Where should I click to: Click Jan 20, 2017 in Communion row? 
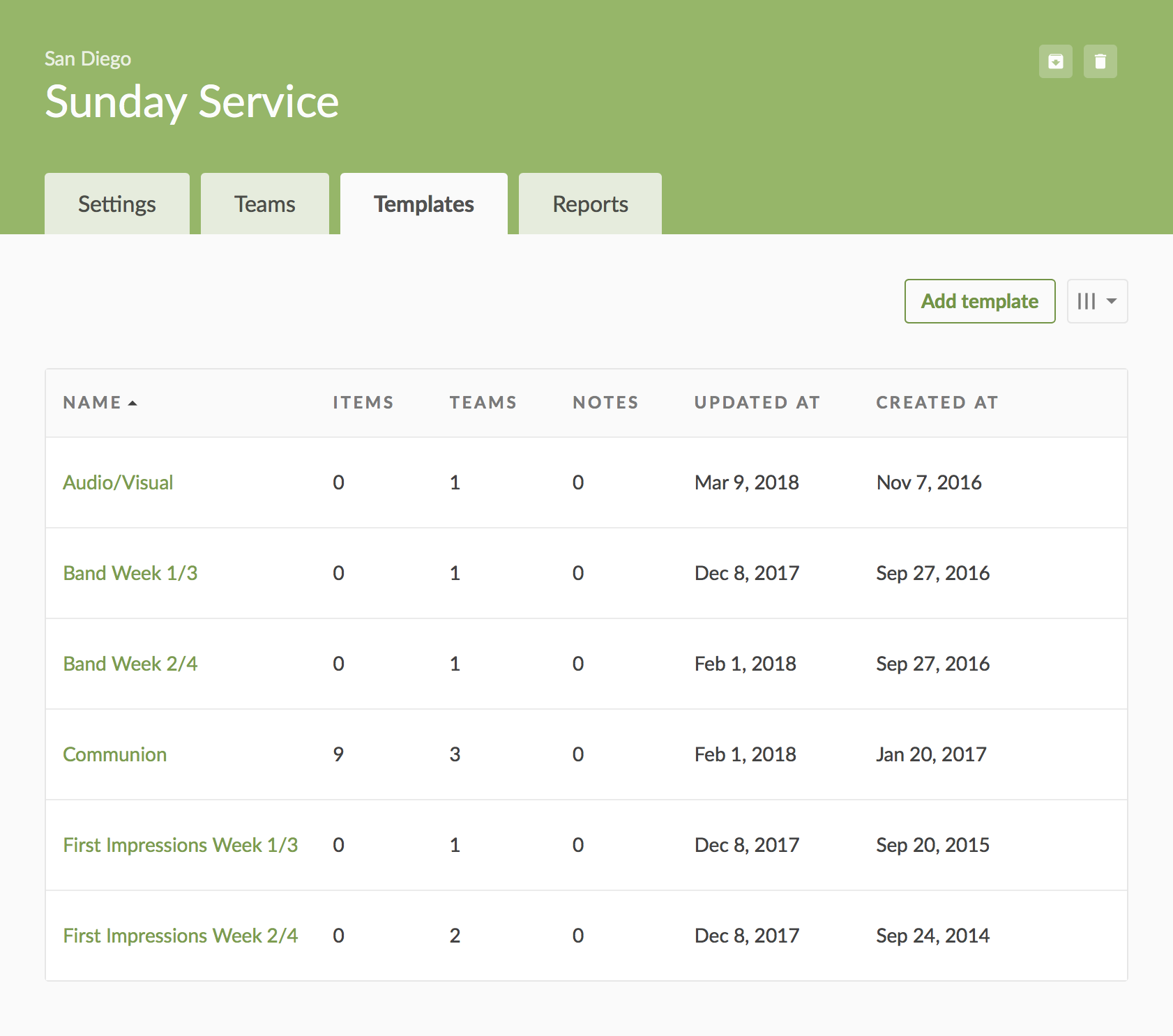[x=932, y=754]
